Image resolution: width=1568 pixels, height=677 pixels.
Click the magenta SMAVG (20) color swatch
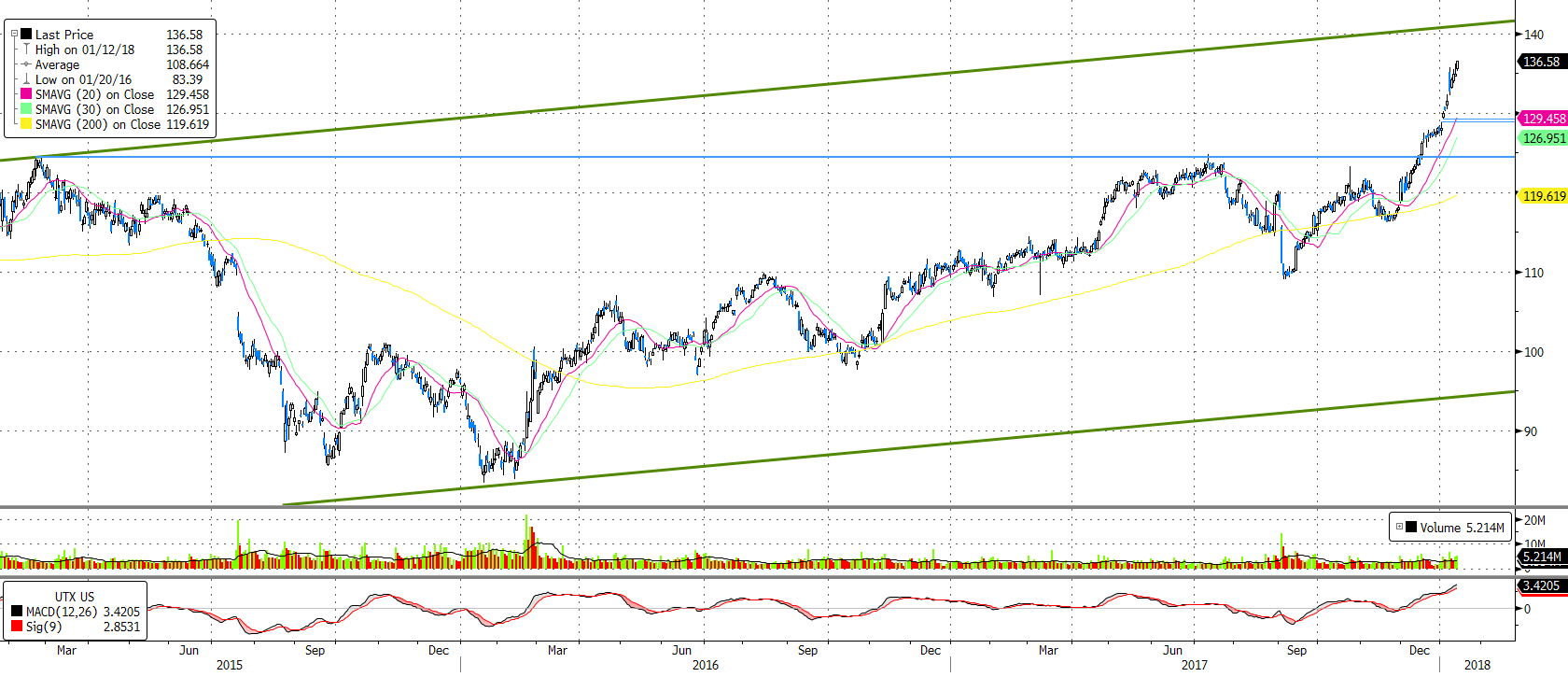pos(26,94)
